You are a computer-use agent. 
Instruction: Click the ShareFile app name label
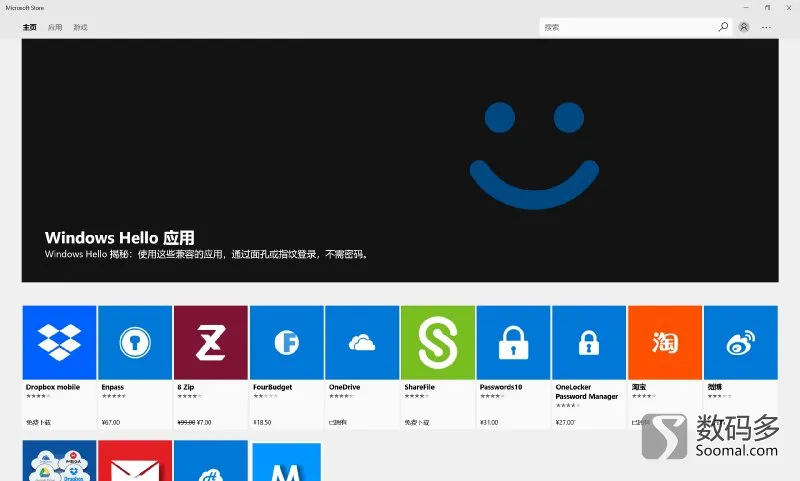(419, 387)
